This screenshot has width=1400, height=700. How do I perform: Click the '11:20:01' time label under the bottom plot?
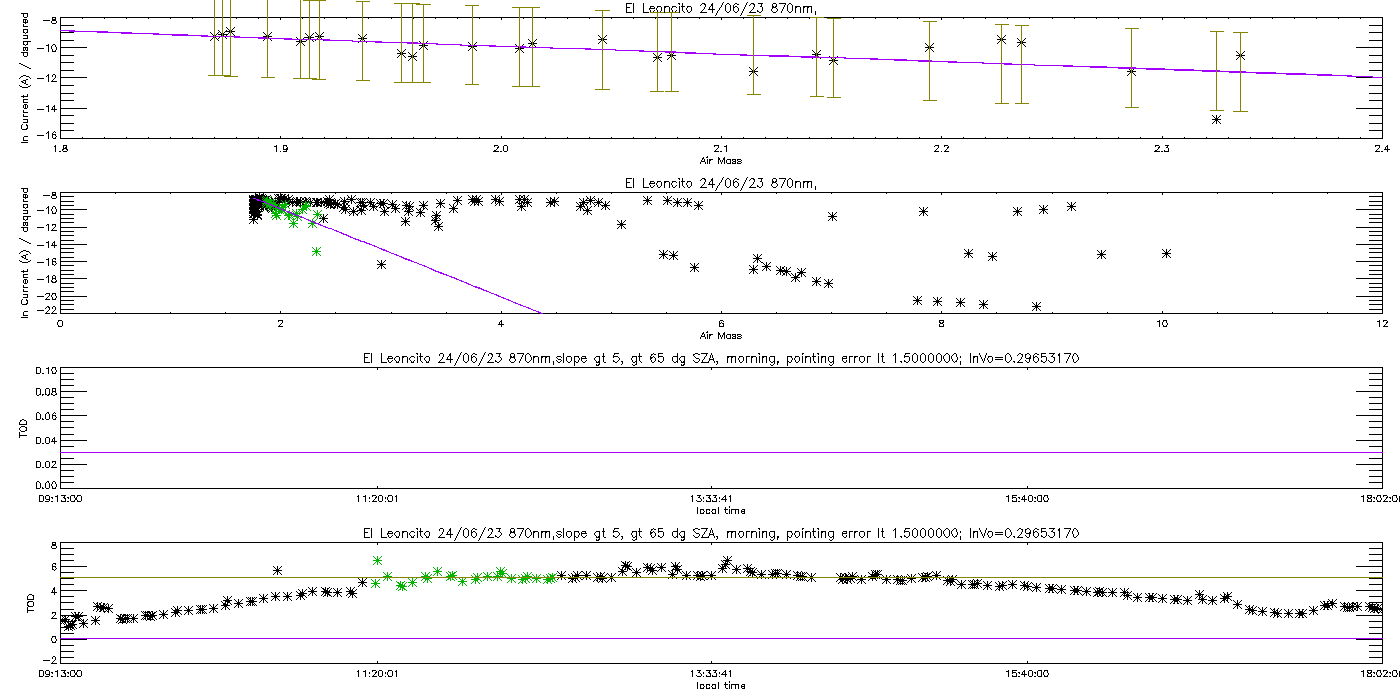pyautogui.click(x=375, y=672)
